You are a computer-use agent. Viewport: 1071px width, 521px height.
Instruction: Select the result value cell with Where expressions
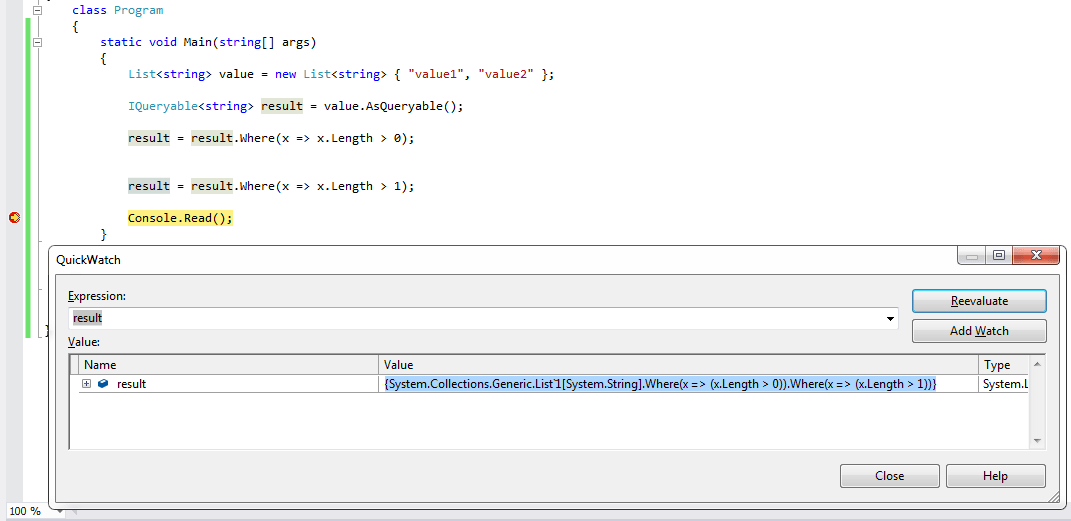pos(678,384)
